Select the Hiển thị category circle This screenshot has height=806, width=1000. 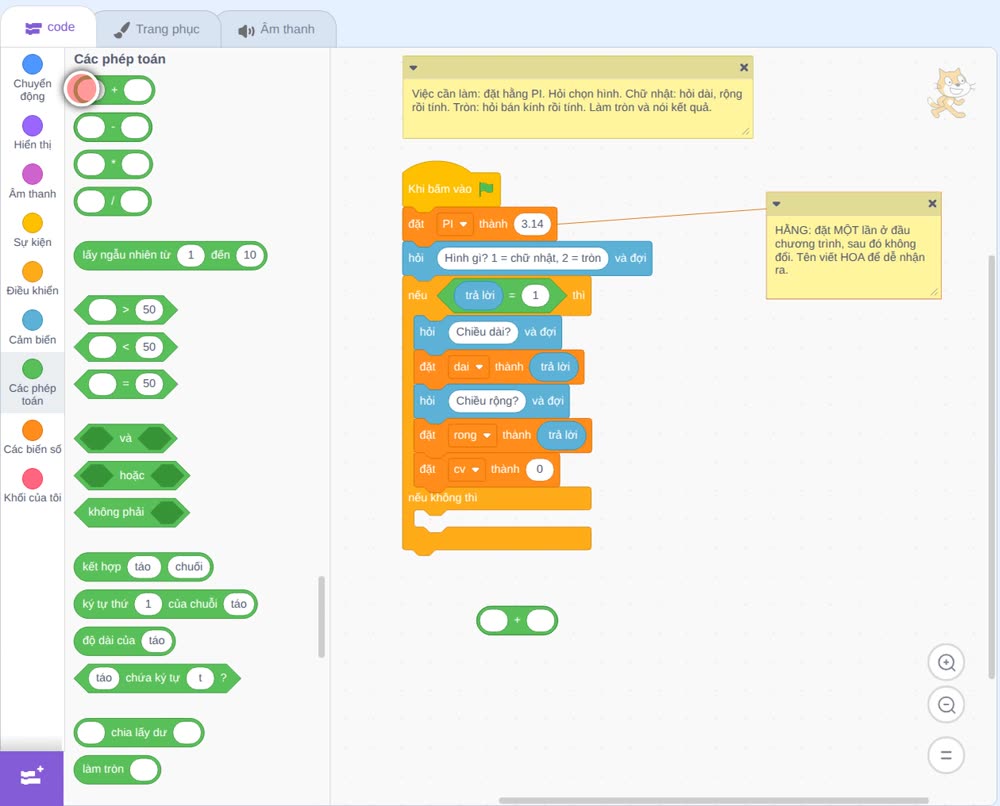pyautogui.click(x=33, y=126)
